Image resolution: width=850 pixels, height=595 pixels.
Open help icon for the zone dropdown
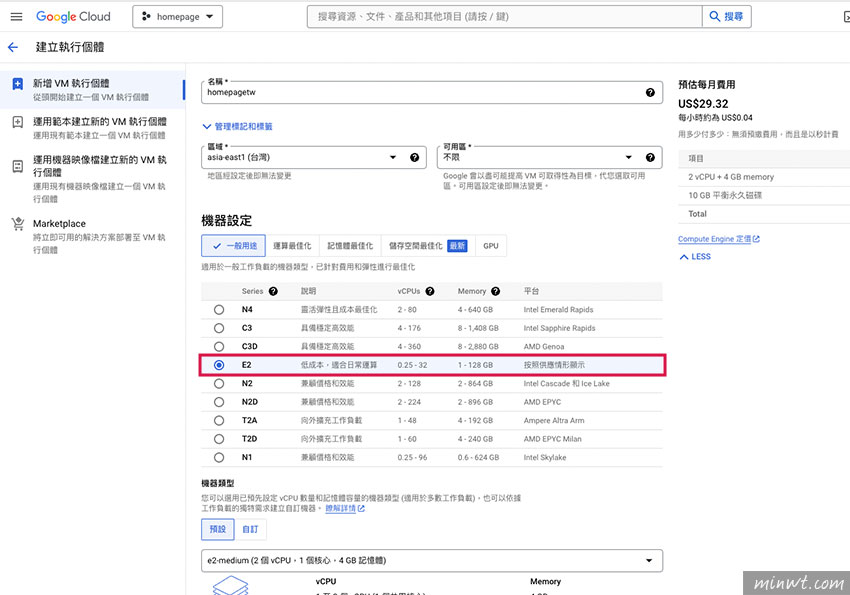click(650, 158)
